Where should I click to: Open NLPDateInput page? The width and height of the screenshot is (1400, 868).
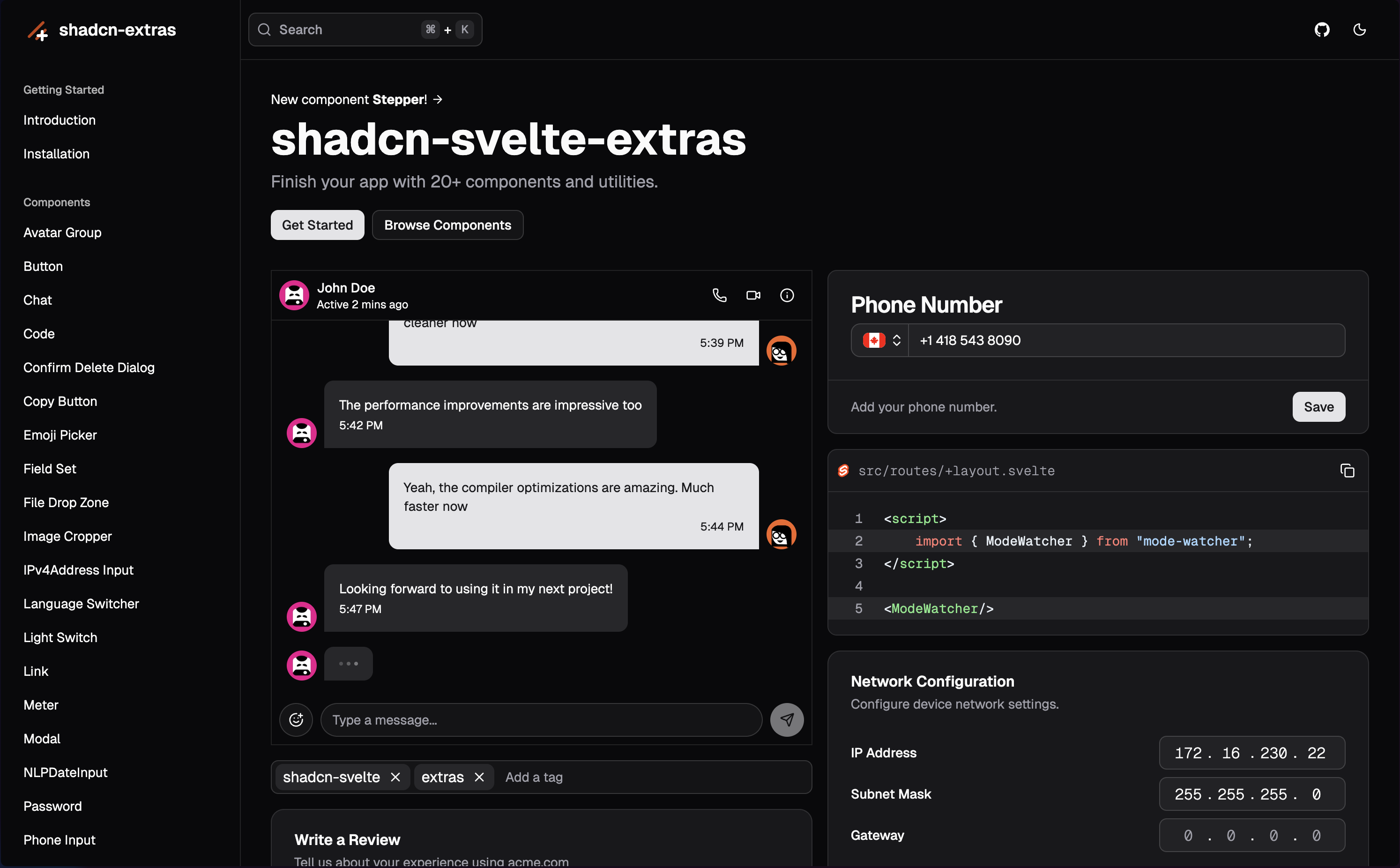(x=66, y=773)
